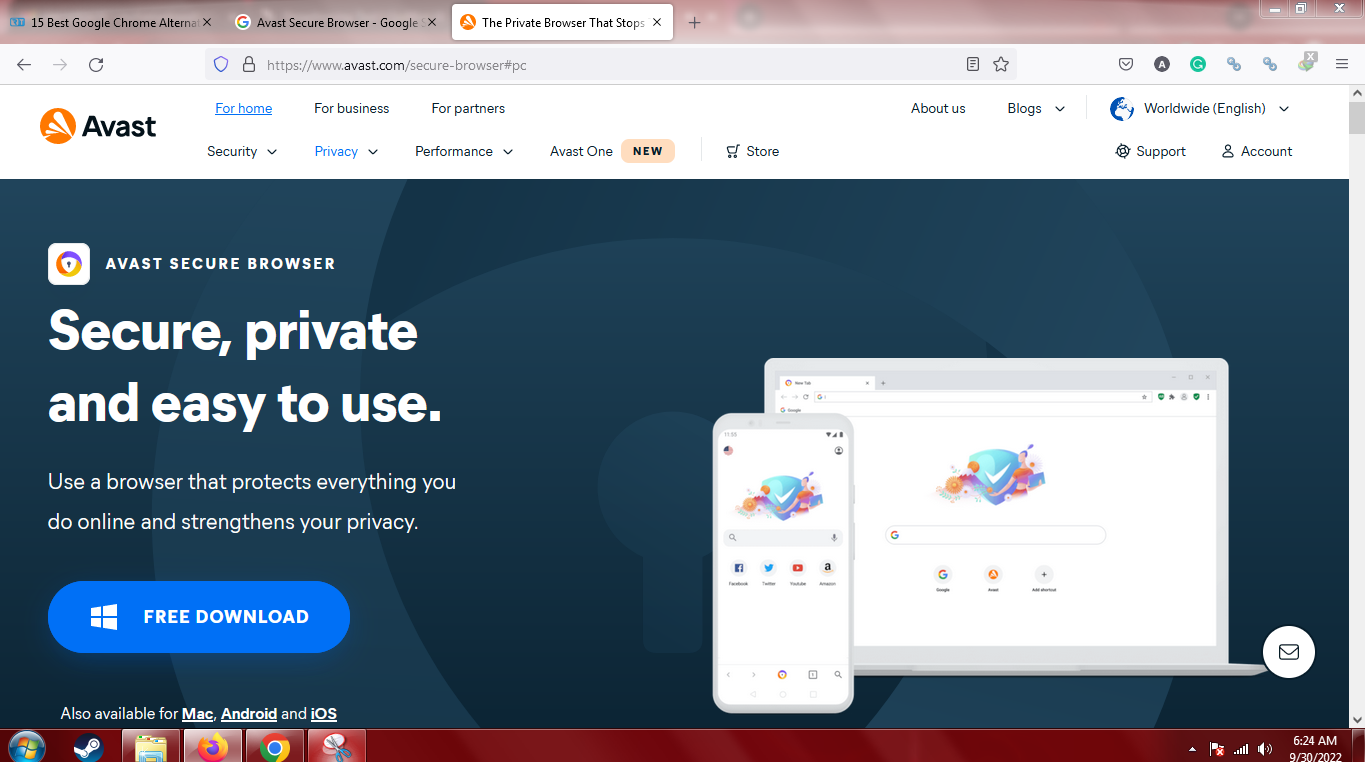1365x762 pixels.
Task: Switch to Firefox in the taskbar
Action: 213,747
